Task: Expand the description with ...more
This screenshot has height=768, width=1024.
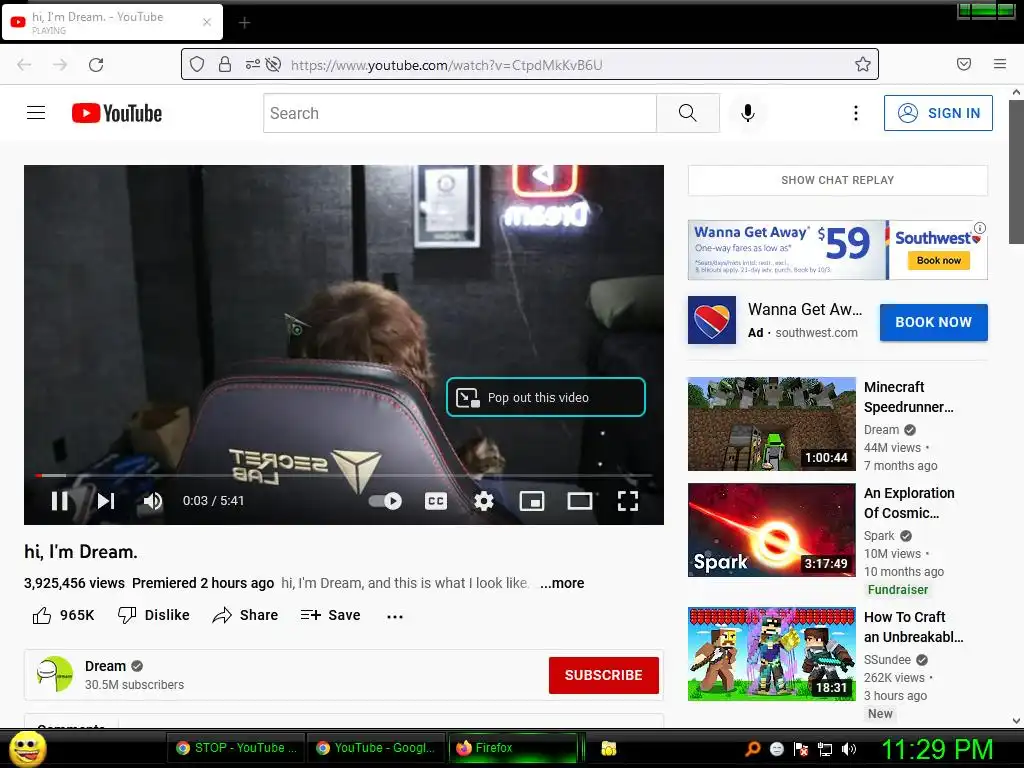Action: pos(562,583)
